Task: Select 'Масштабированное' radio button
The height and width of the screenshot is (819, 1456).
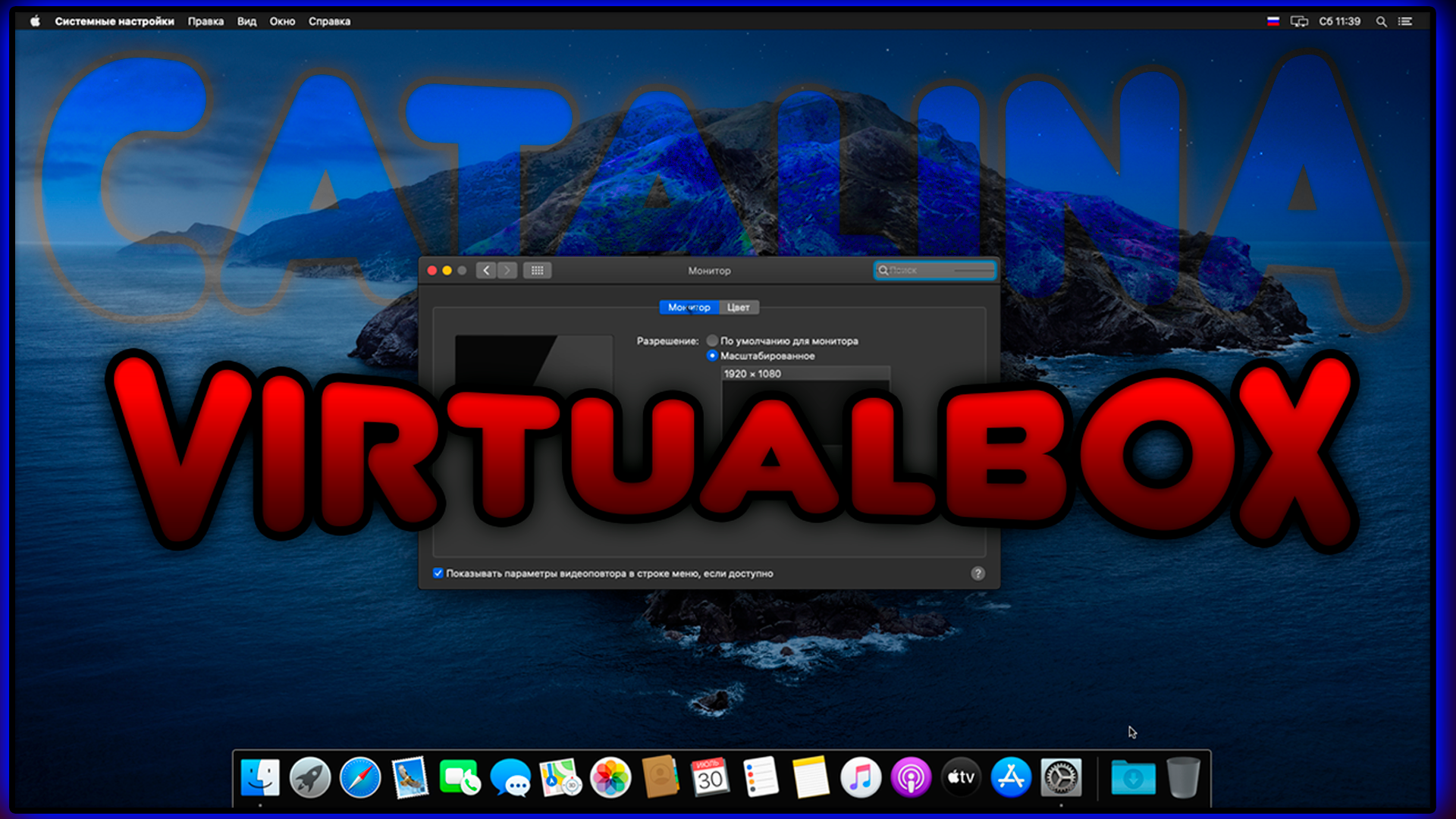Action: [x=712, y=356]
